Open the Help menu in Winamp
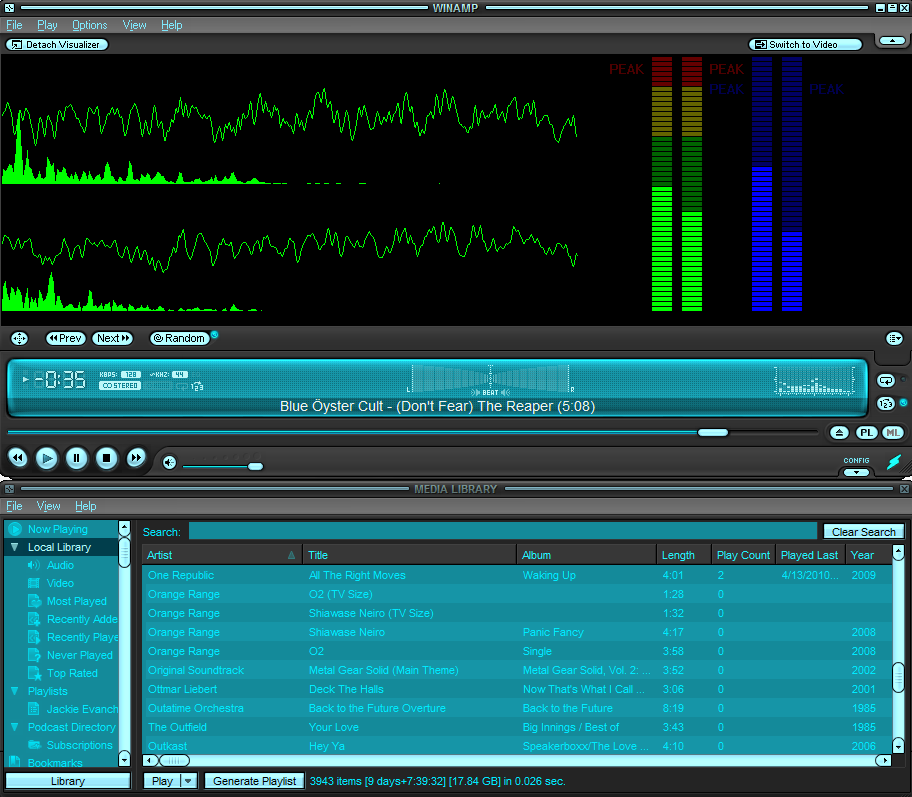 172,25
